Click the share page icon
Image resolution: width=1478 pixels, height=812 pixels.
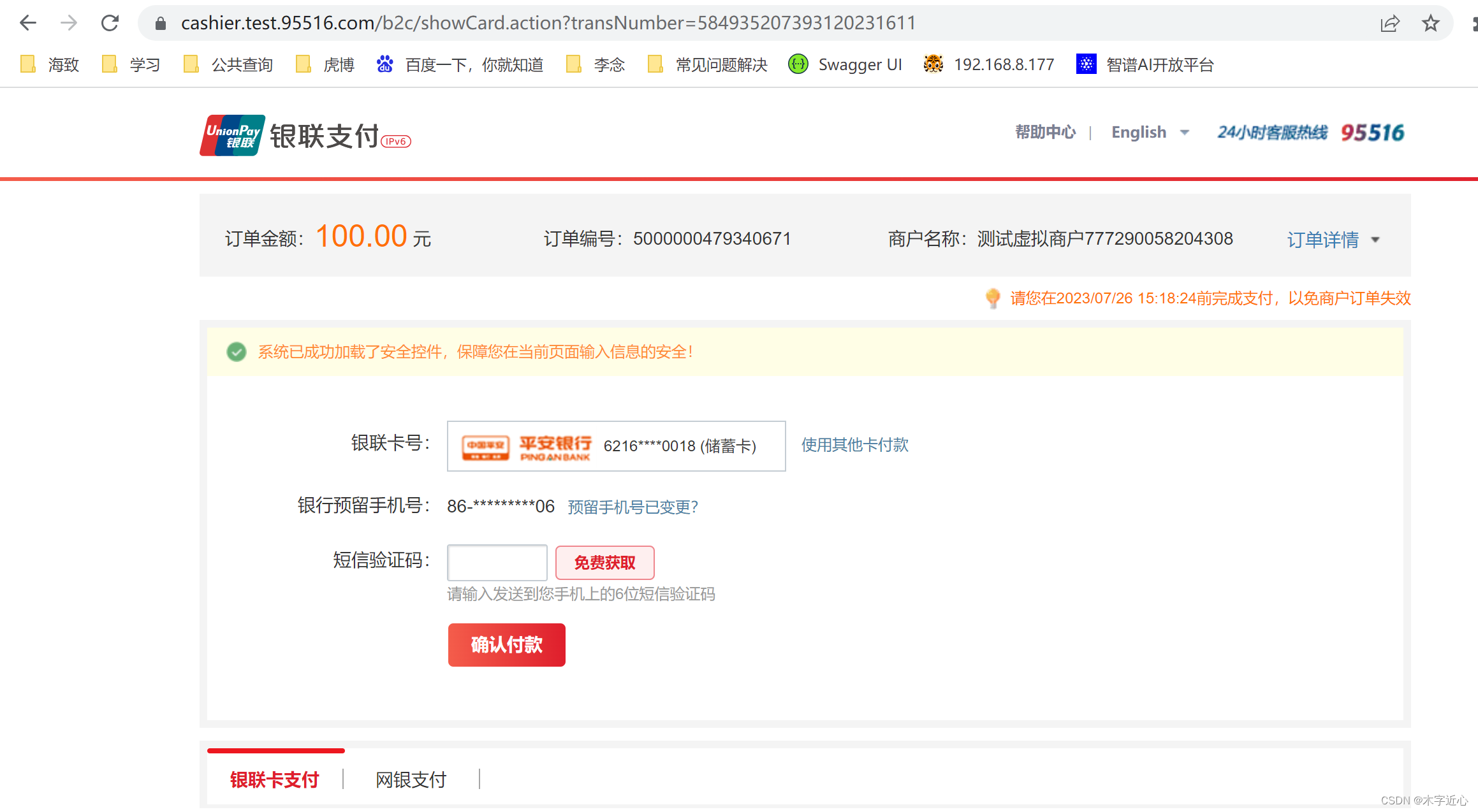[x=1389, y=24]
